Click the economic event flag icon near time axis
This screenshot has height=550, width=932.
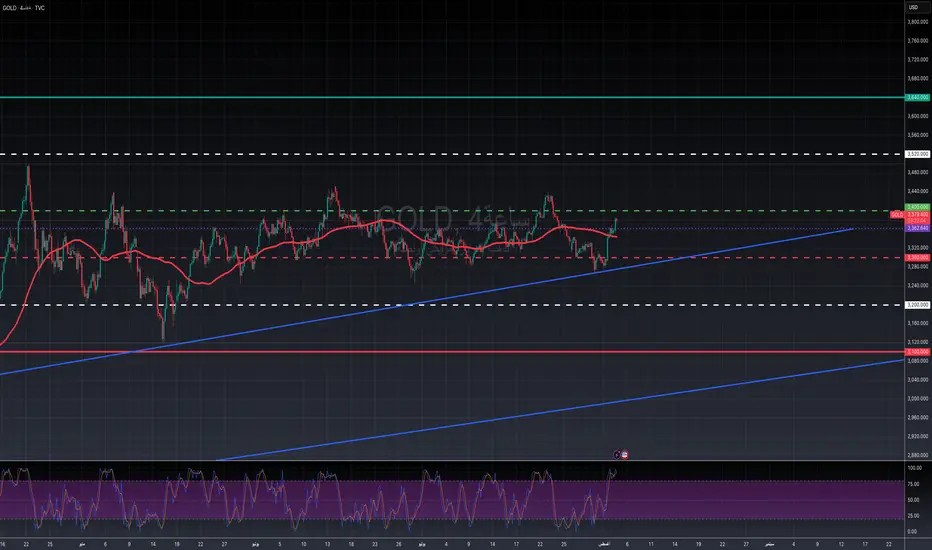click(x=625, y=454)
